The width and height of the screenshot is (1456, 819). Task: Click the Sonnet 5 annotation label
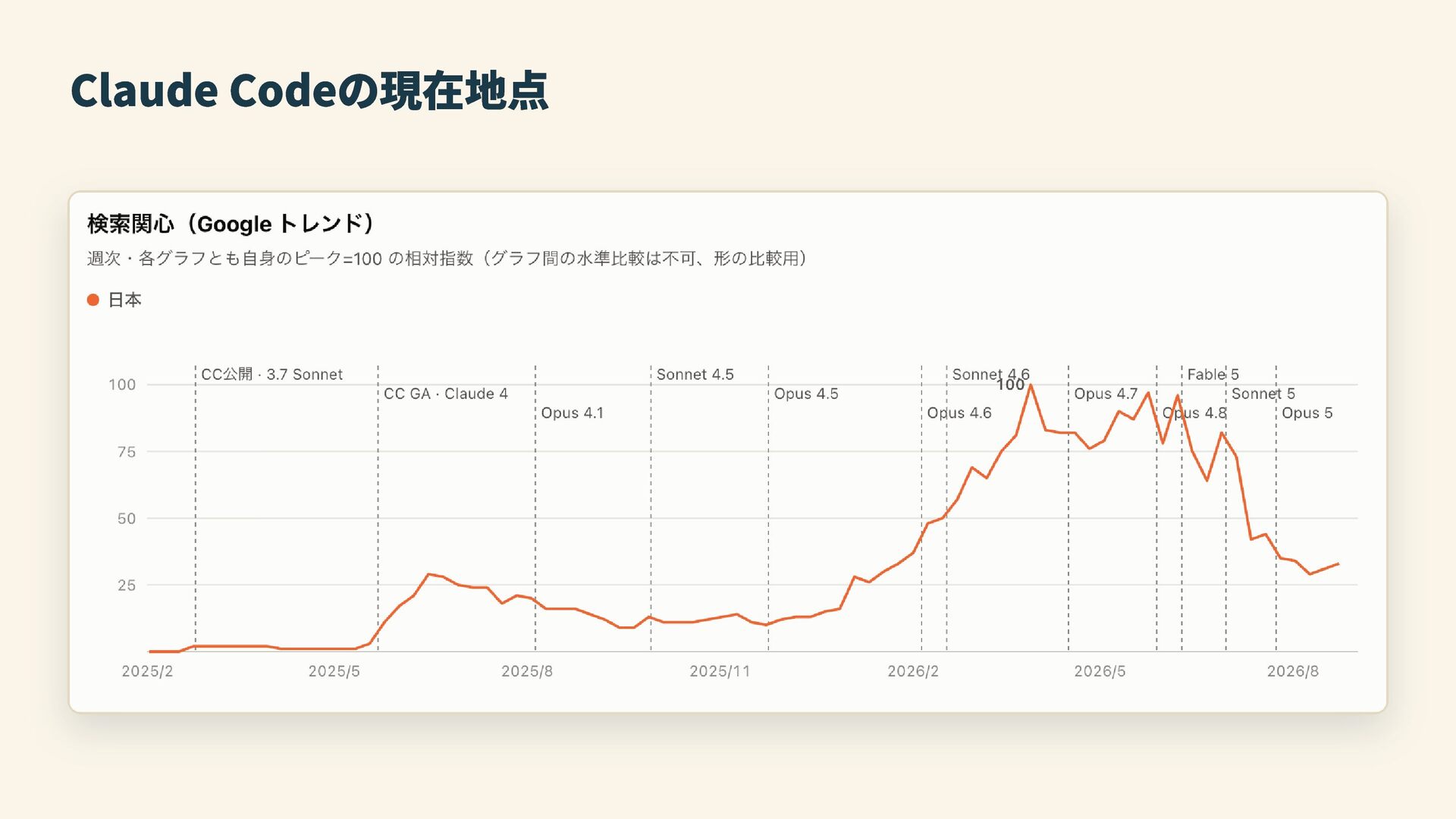click(1263, 394)
